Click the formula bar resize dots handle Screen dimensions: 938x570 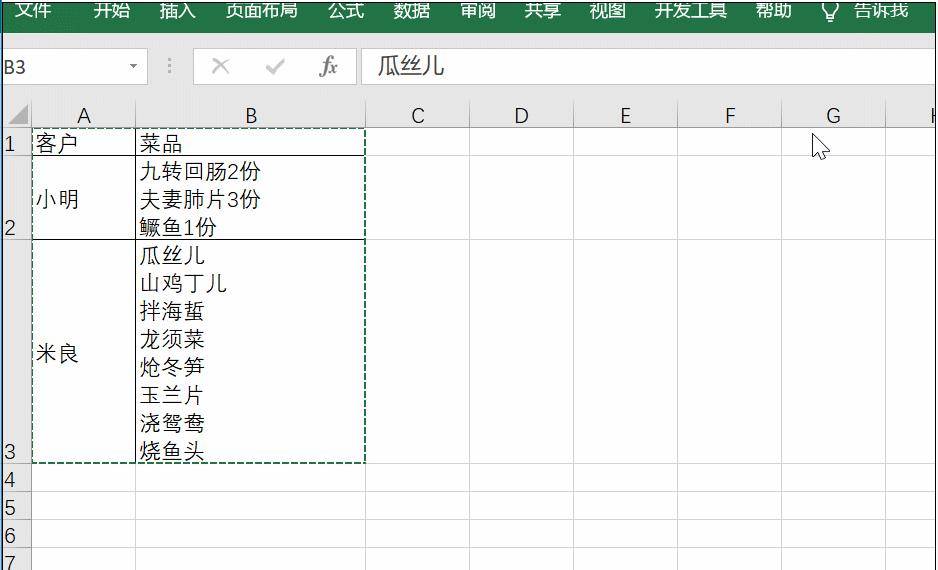click(x=170, y=66)
